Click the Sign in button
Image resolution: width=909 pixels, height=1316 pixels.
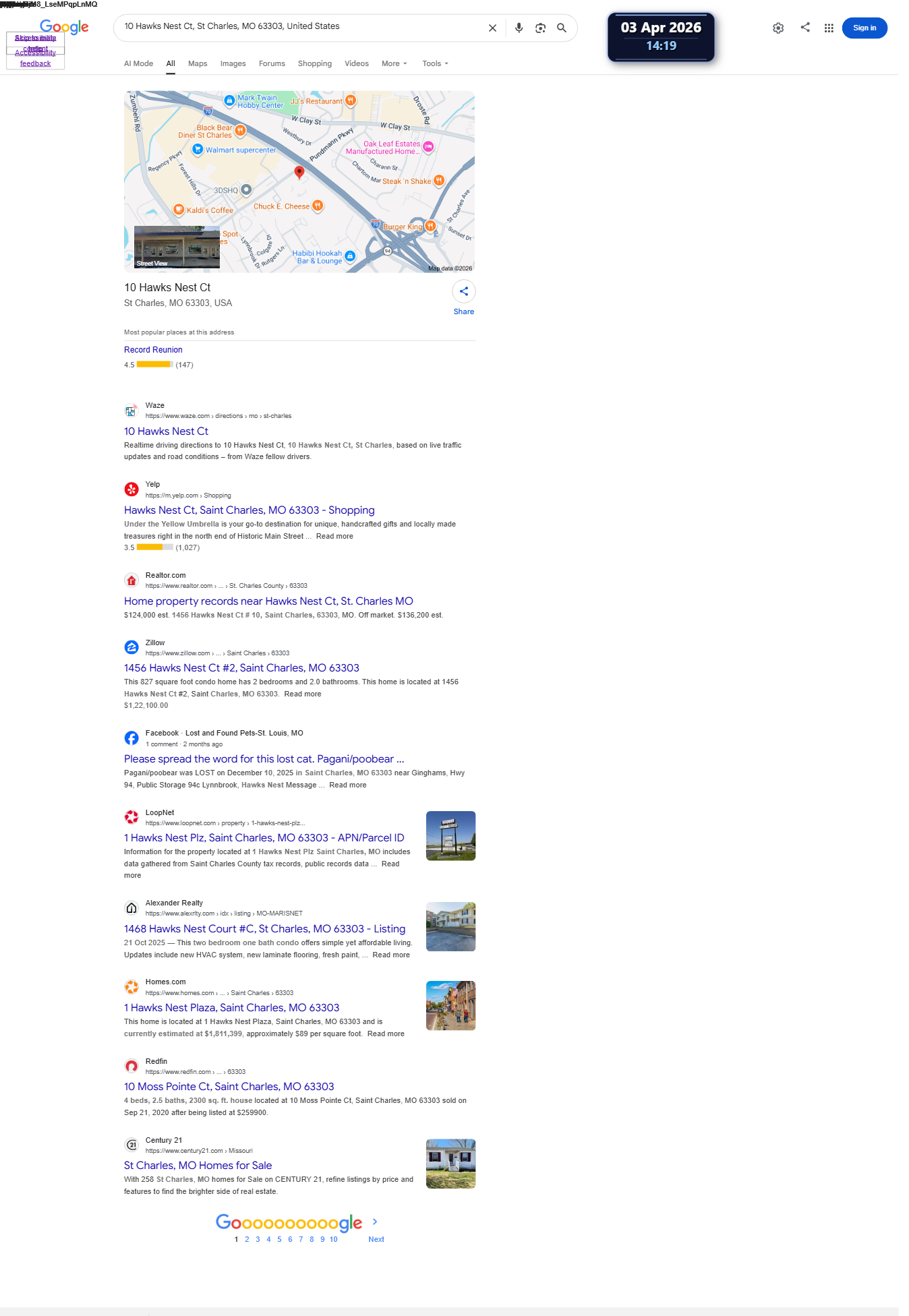tap(864, 28)
